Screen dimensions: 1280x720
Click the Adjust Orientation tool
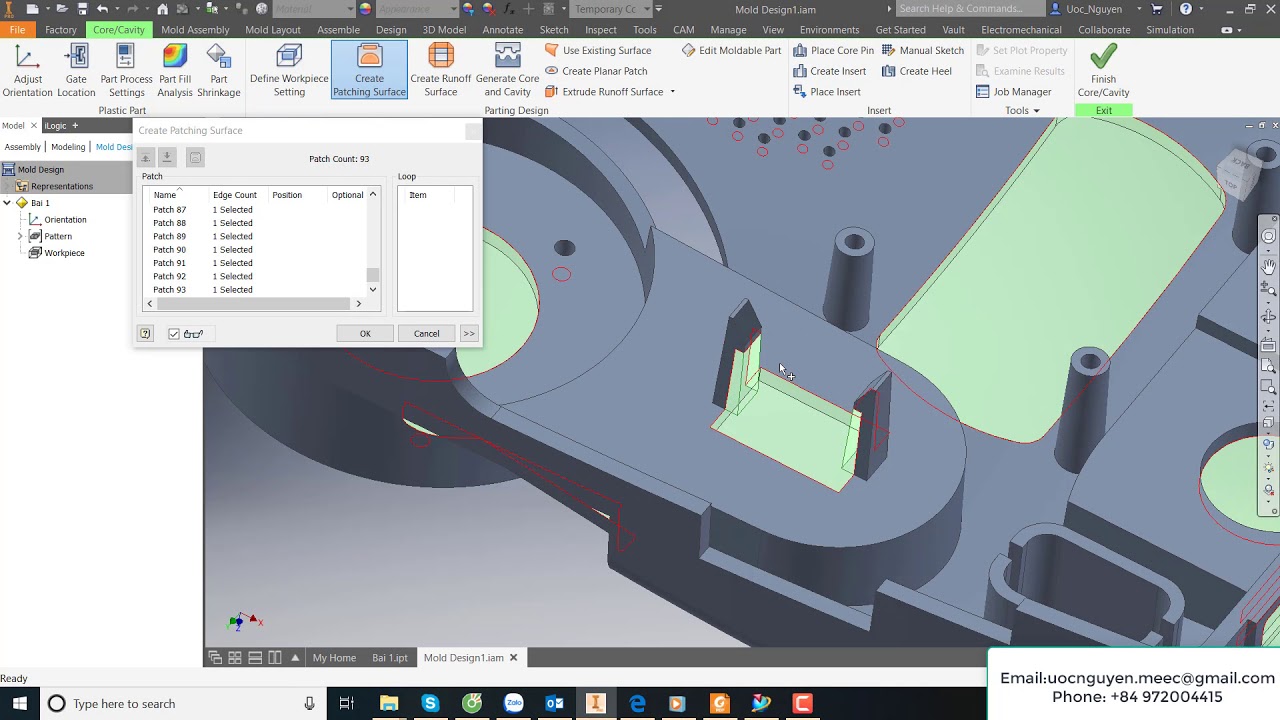(x=27, y=71)
